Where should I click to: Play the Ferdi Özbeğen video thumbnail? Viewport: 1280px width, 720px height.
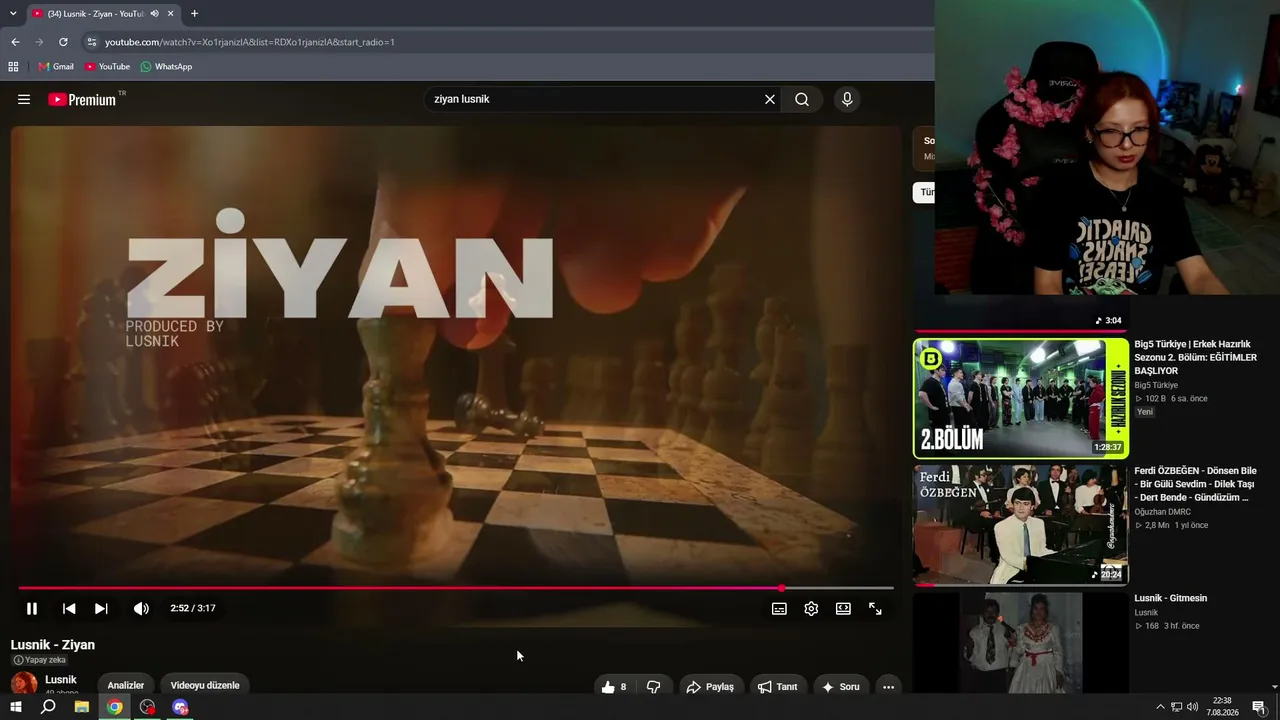coord(1021,525)
